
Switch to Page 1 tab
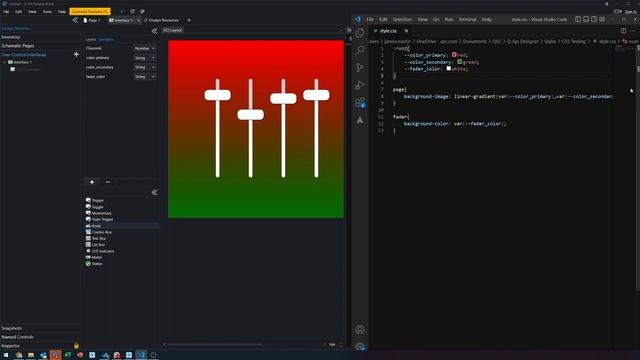point(92,20)
